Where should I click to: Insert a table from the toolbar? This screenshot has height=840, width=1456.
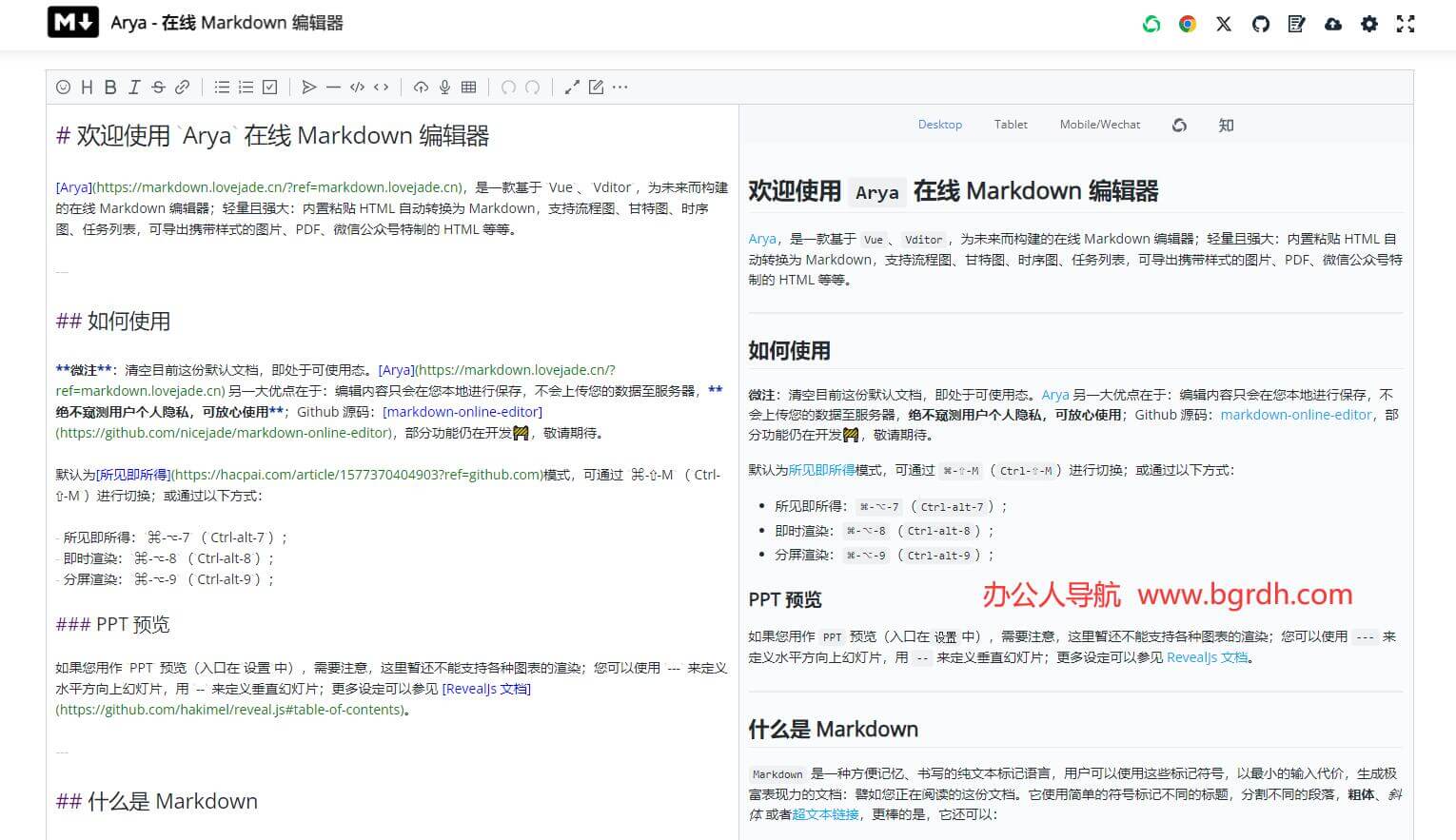(x=468, y=88)
